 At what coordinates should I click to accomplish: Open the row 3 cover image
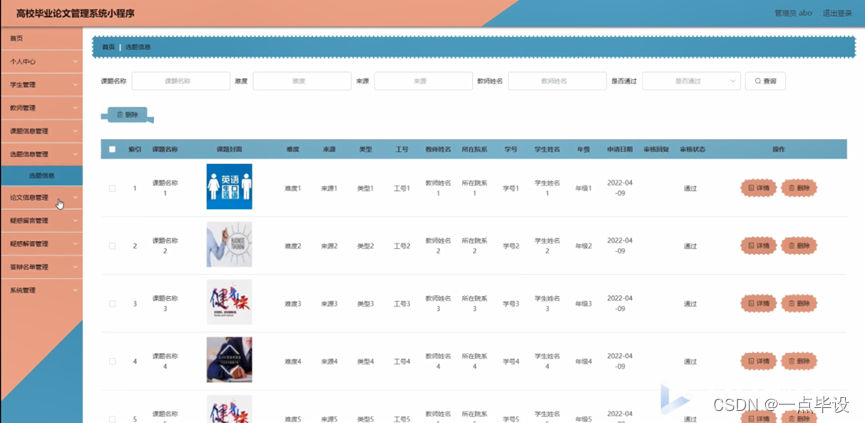(x=229, y=302)
